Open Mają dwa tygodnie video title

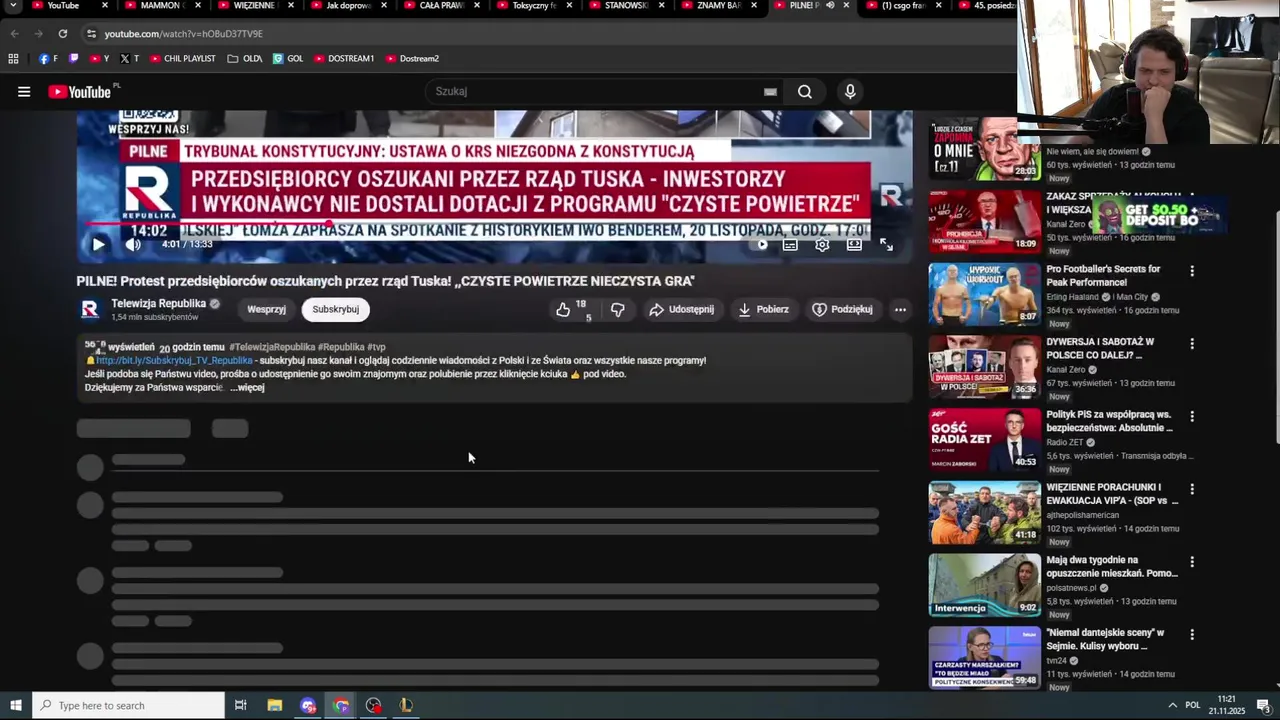(1112, 567)
